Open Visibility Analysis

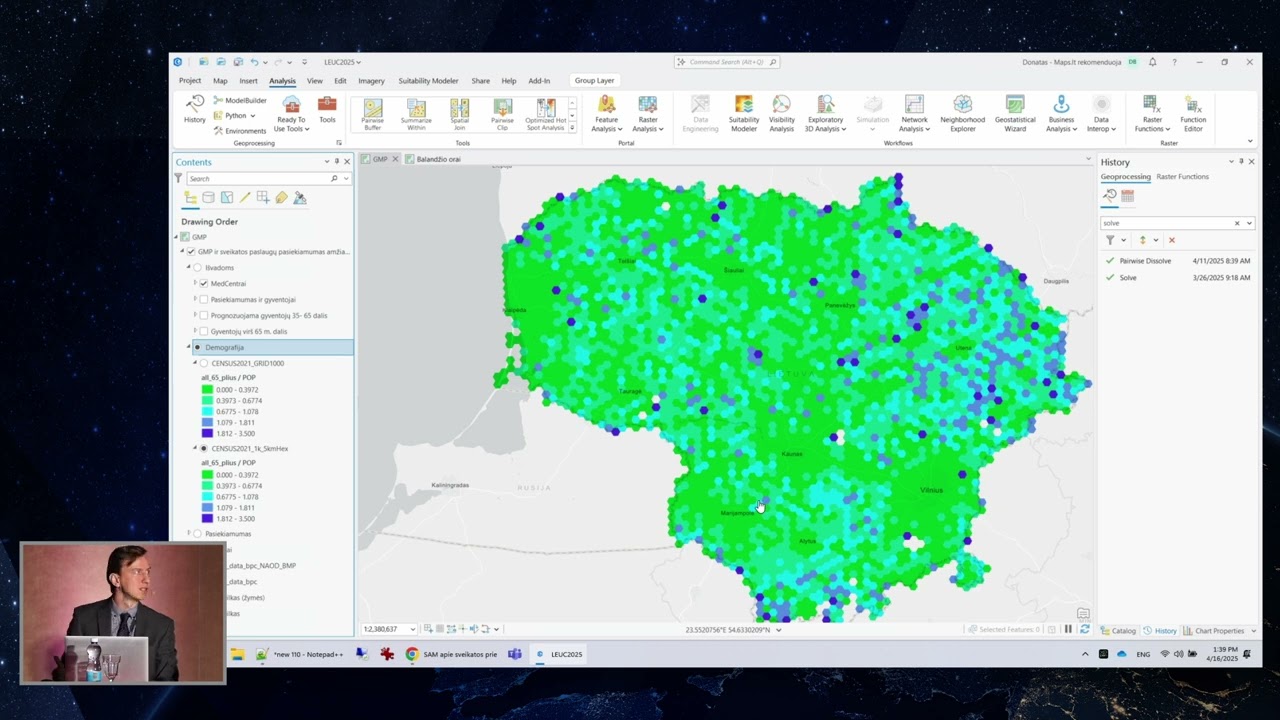[782, 114]
